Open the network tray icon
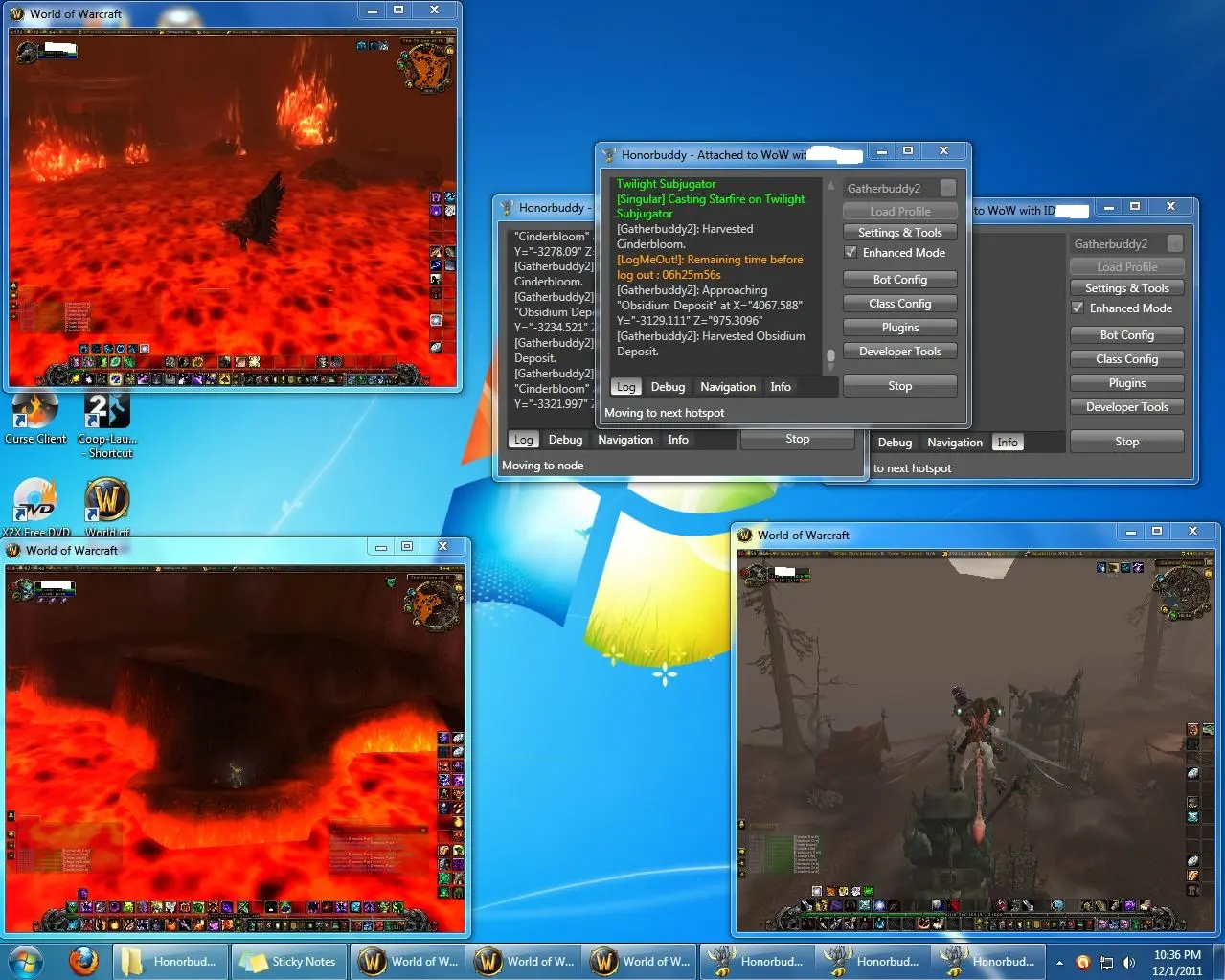This screenshot has height=980, width=1225. [x=1106, y=962]
